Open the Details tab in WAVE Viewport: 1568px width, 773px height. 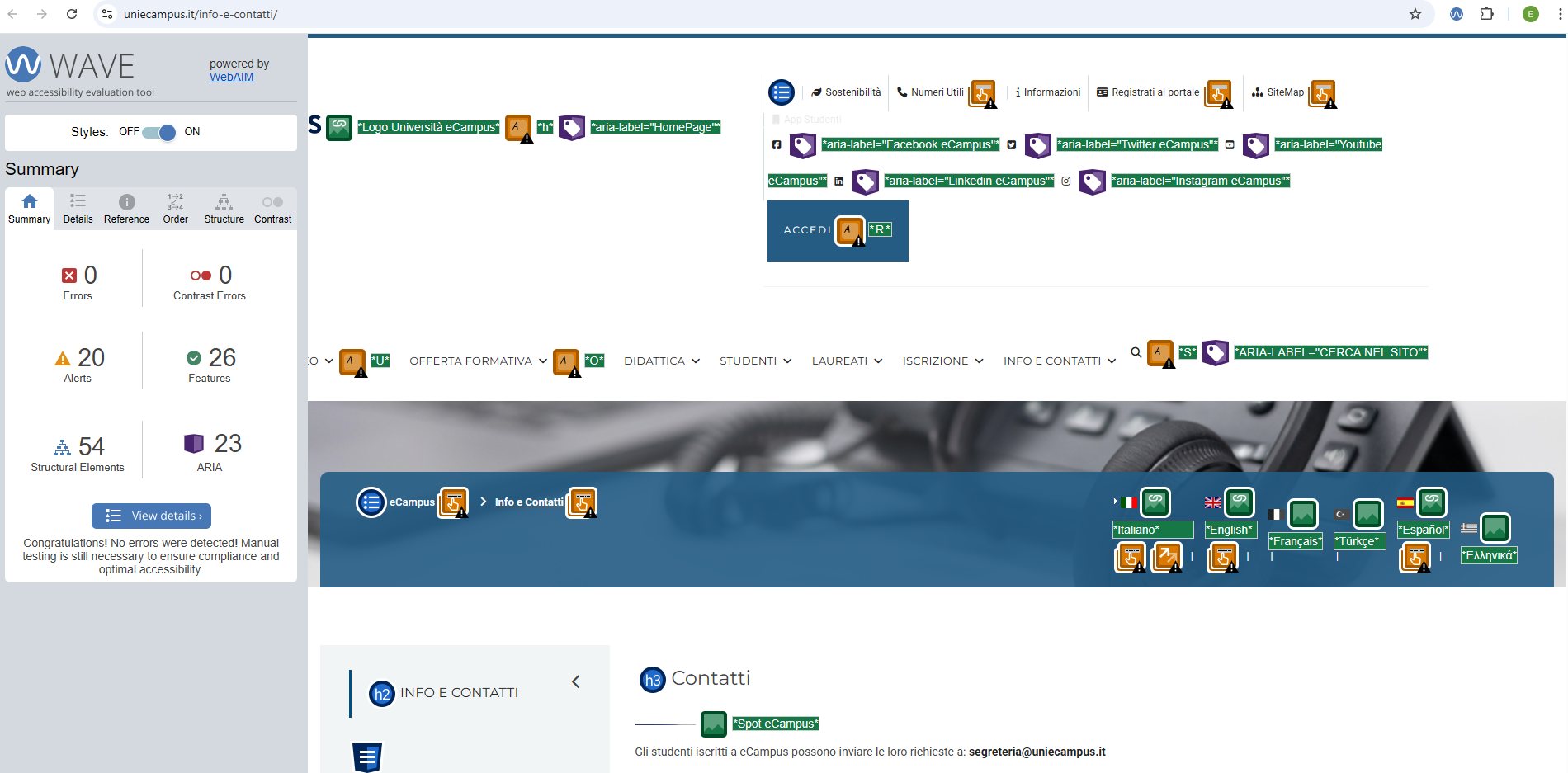coord(78,209)
